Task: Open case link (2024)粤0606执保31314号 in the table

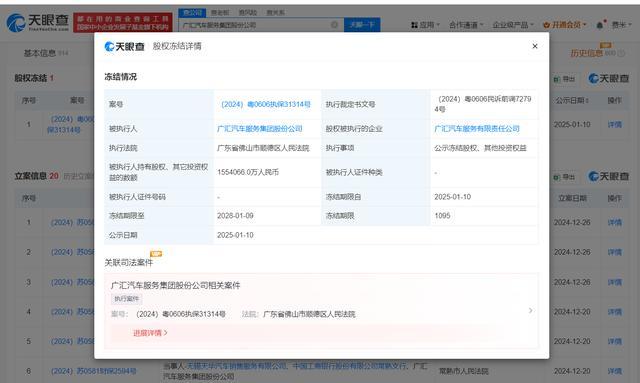Action: (266, 105)
